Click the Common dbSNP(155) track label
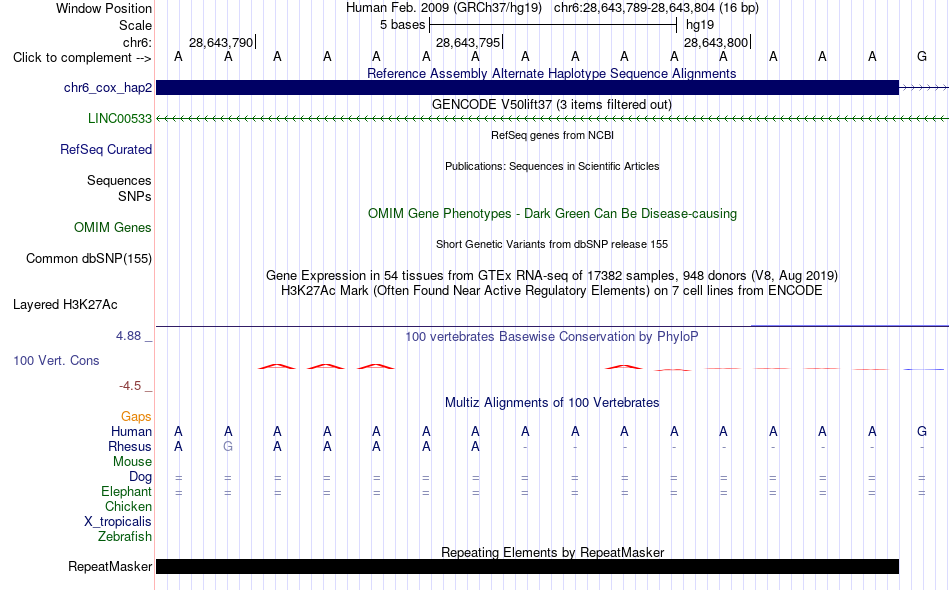 tap(89, 259)
